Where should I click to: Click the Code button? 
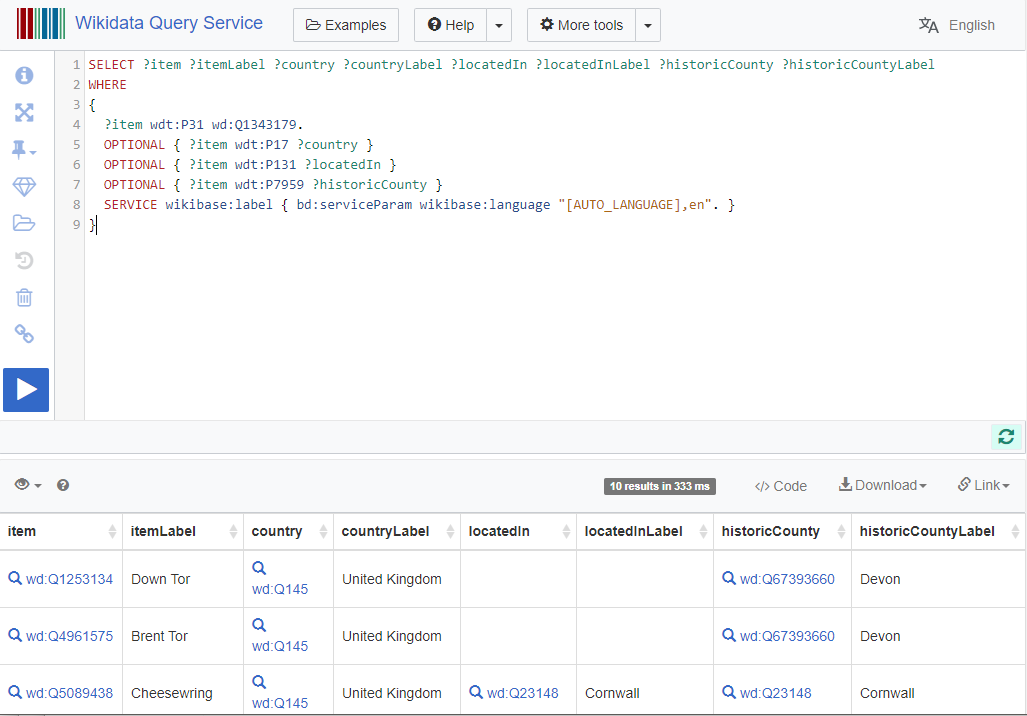[780, 486]
